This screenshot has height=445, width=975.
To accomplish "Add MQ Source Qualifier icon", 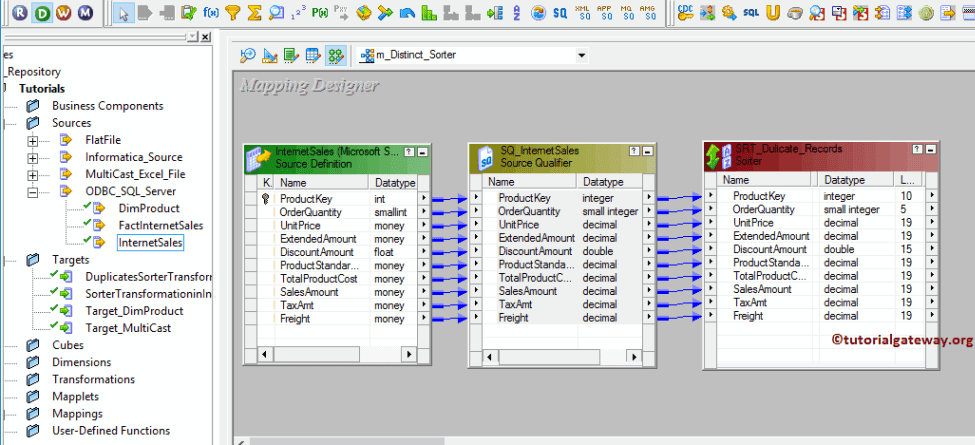I will (627, 12).
